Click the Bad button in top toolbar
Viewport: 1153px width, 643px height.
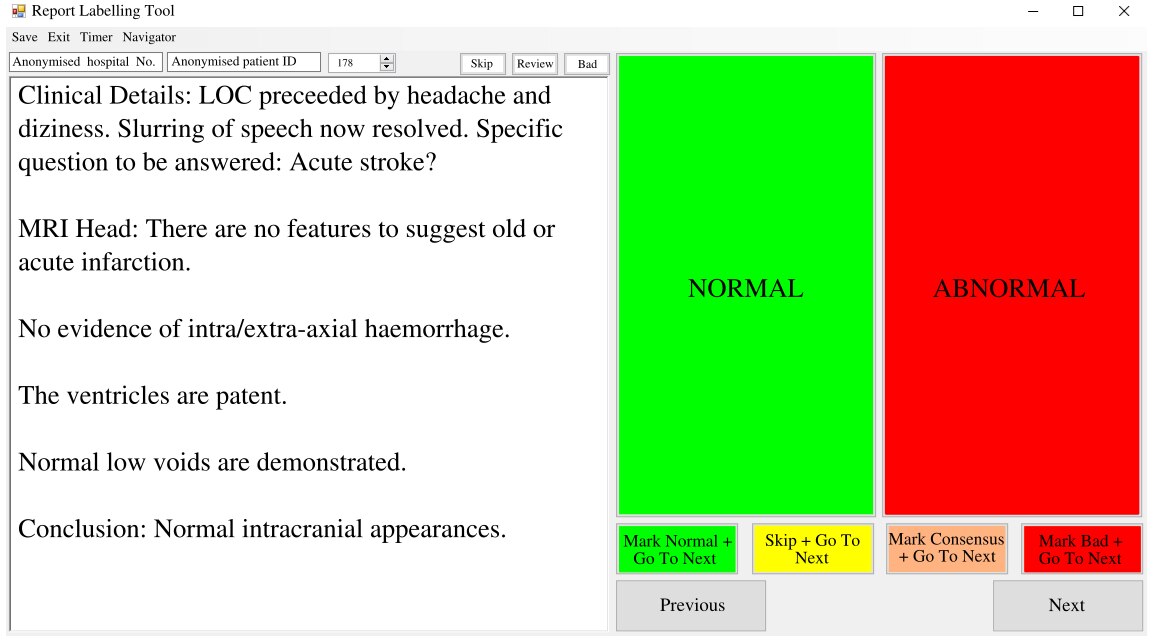[x=587, y=64]
